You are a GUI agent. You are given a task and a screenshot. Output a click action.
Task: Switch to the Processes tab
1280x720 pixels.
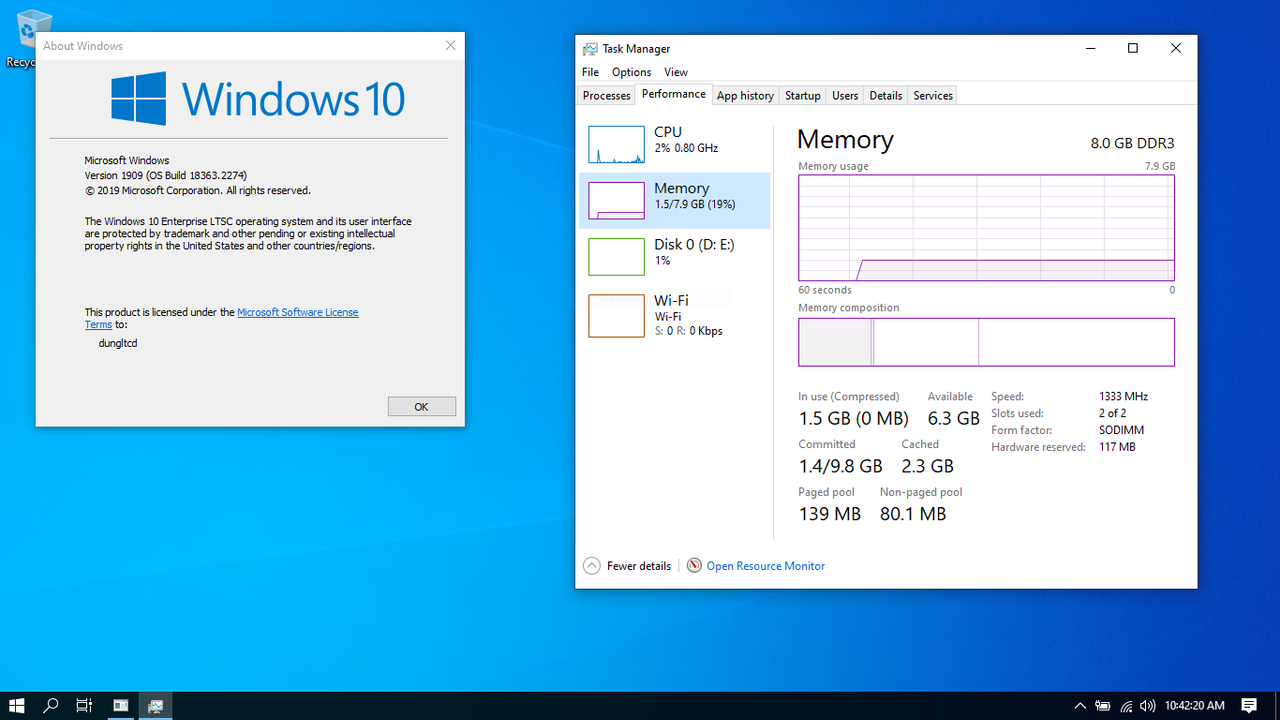[607, 96]
